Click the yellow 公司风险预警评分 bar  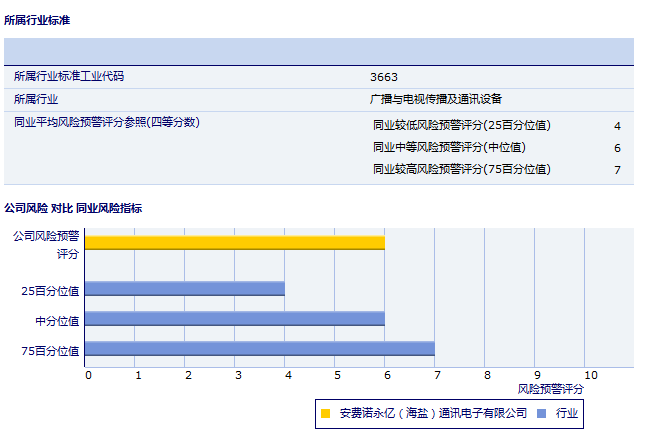(235, 242)
